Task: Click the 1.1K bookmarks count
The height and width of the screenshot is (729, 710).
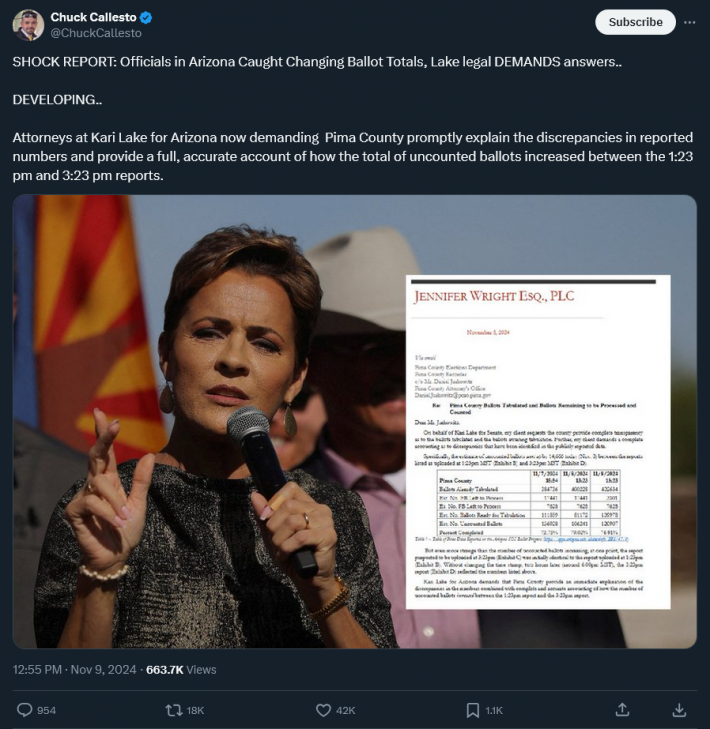Action: point(494,710)
